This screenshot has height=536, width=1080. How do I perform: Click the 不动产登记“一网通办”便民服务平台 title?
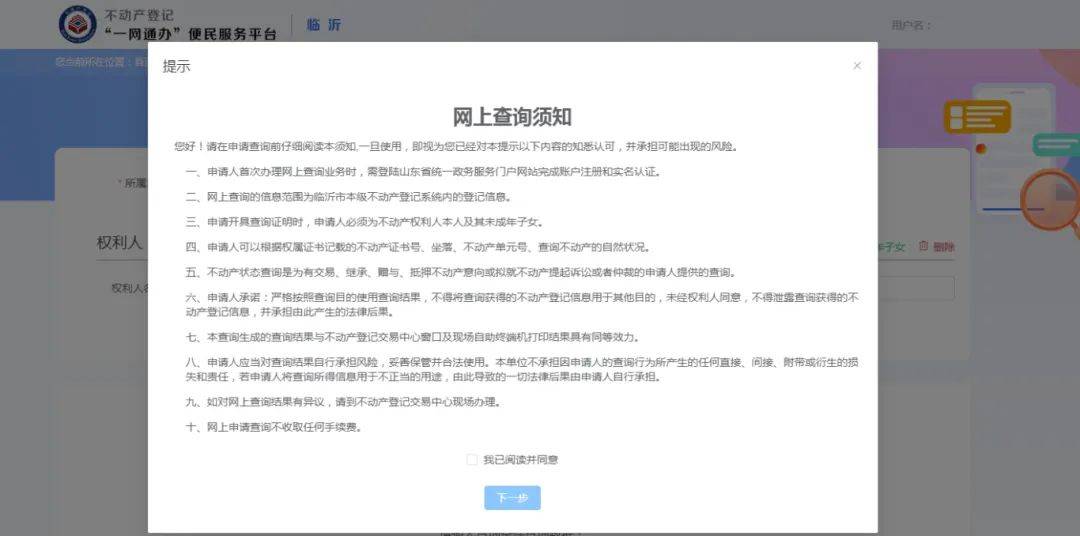coord(191,25)
